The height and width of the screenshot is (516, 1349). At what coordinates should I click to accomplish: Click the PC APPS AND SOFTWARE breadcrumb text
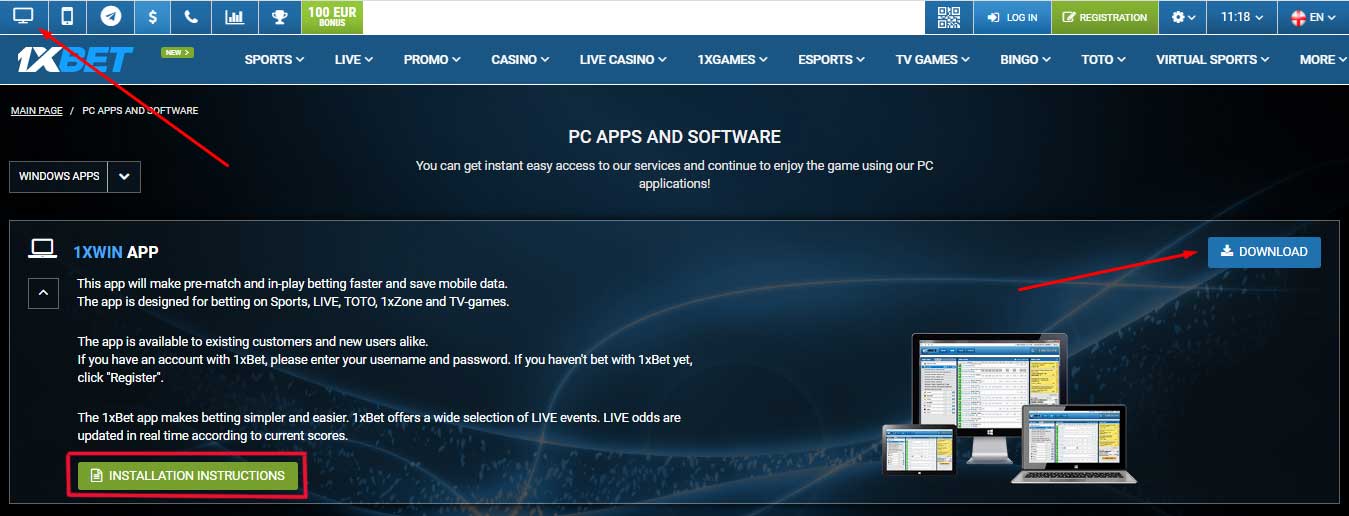click(x=140, y=111)
